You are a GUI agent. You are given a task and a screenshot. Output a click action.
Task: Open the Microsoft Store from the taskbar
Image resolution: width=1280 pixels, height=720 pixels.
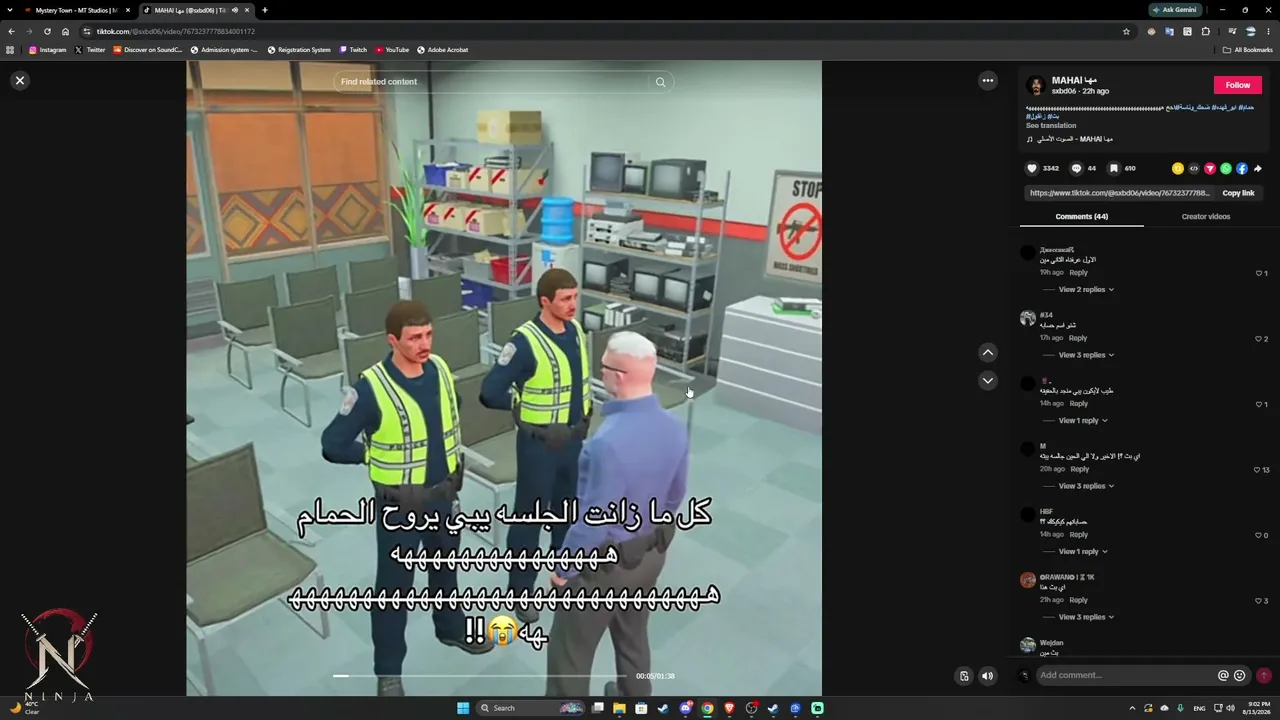click(641, 708)
